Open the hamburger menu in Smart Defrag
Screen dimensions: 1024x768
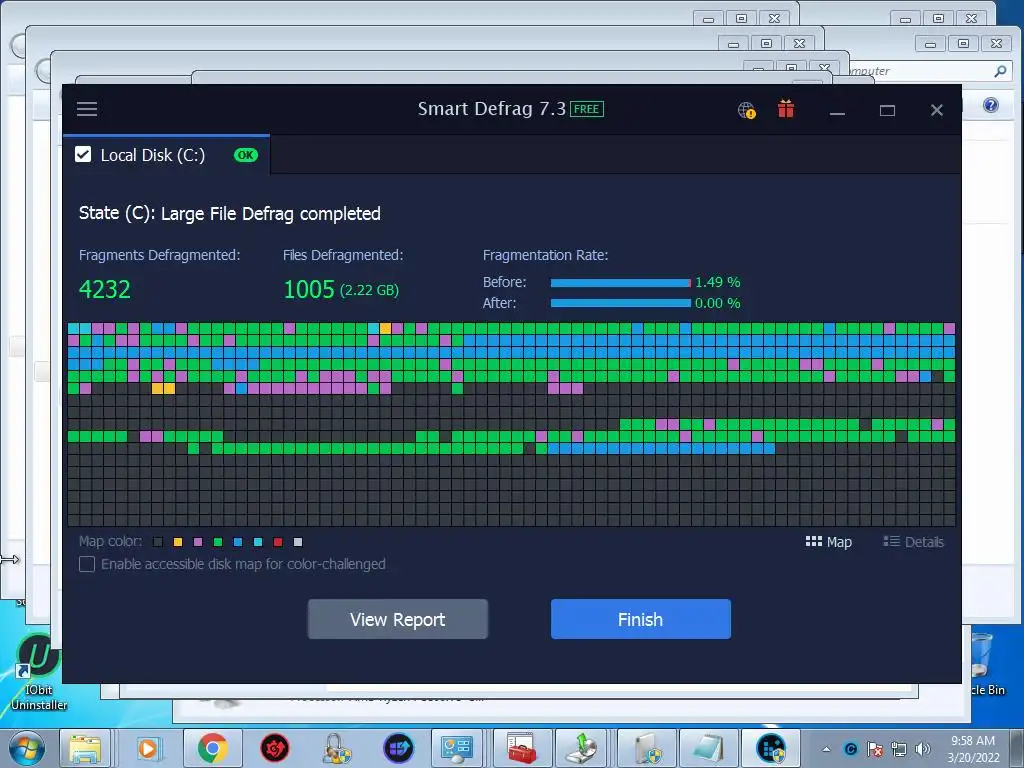(87, 109)
